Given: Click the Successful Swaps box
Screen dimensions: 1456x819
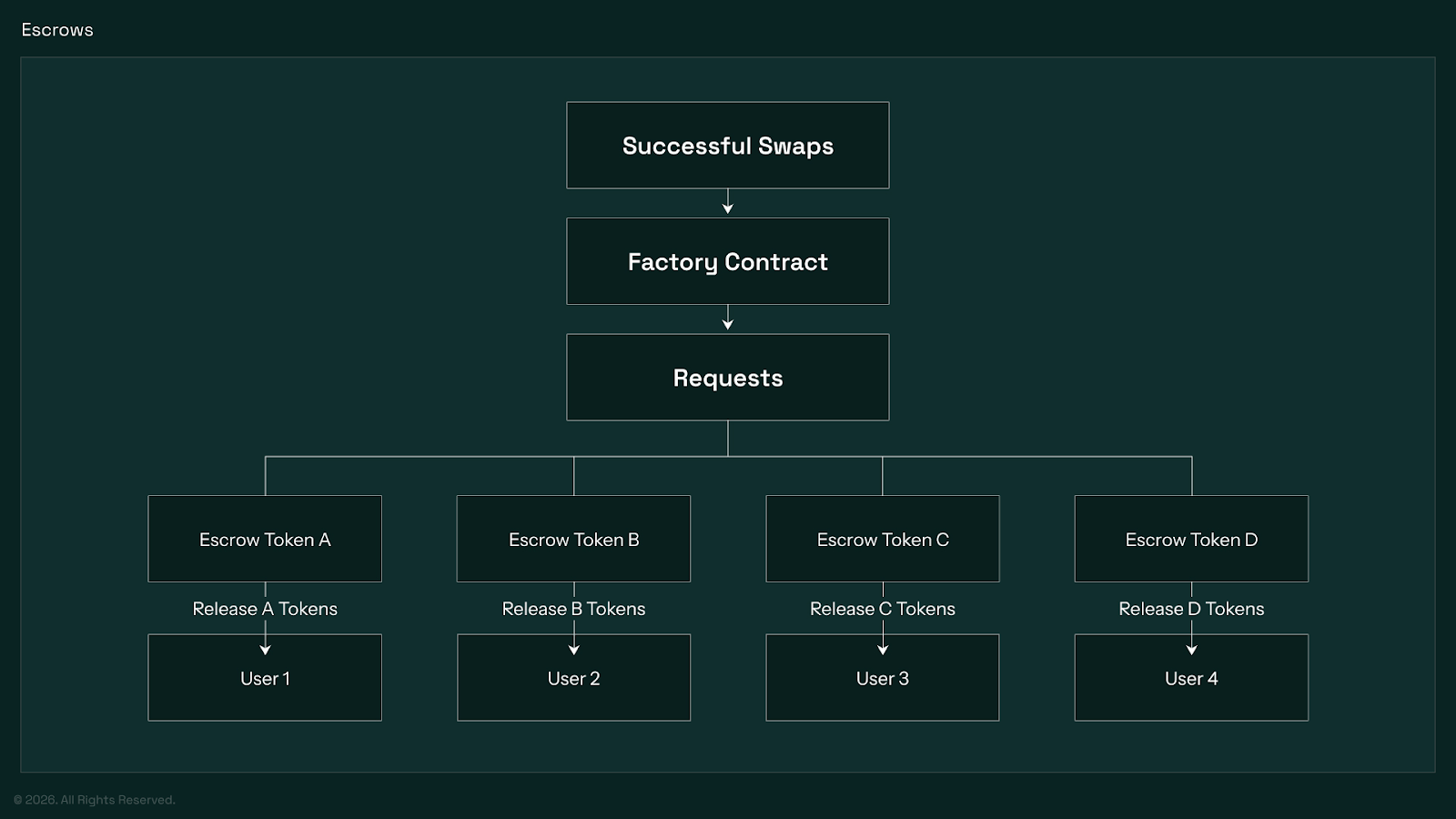Looking at the screenshot, I should (727, 146).
